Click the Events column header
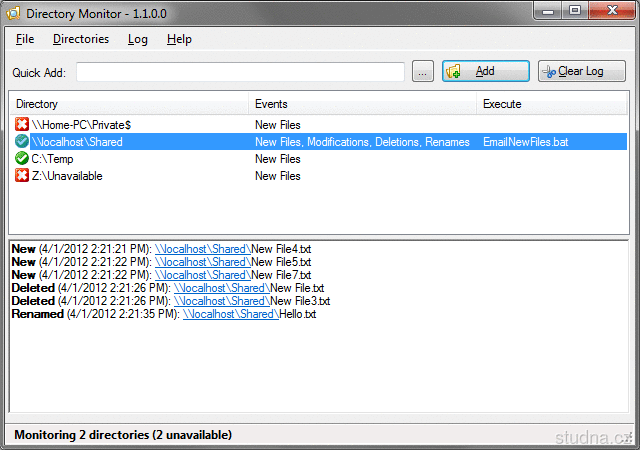Image resolution: width=640 pixels, height=450 pixels. 362,104
